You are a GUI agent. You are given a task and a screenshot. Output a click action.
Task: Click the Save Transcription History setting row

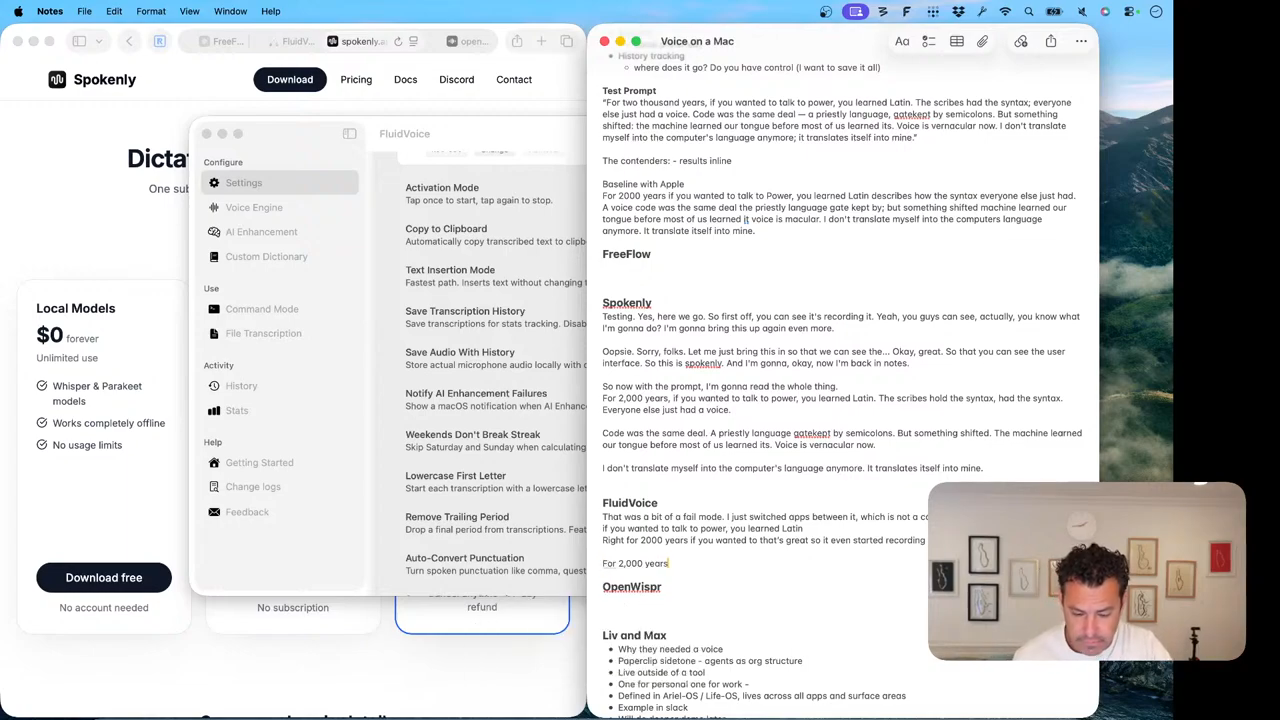[x=495, y=317]
